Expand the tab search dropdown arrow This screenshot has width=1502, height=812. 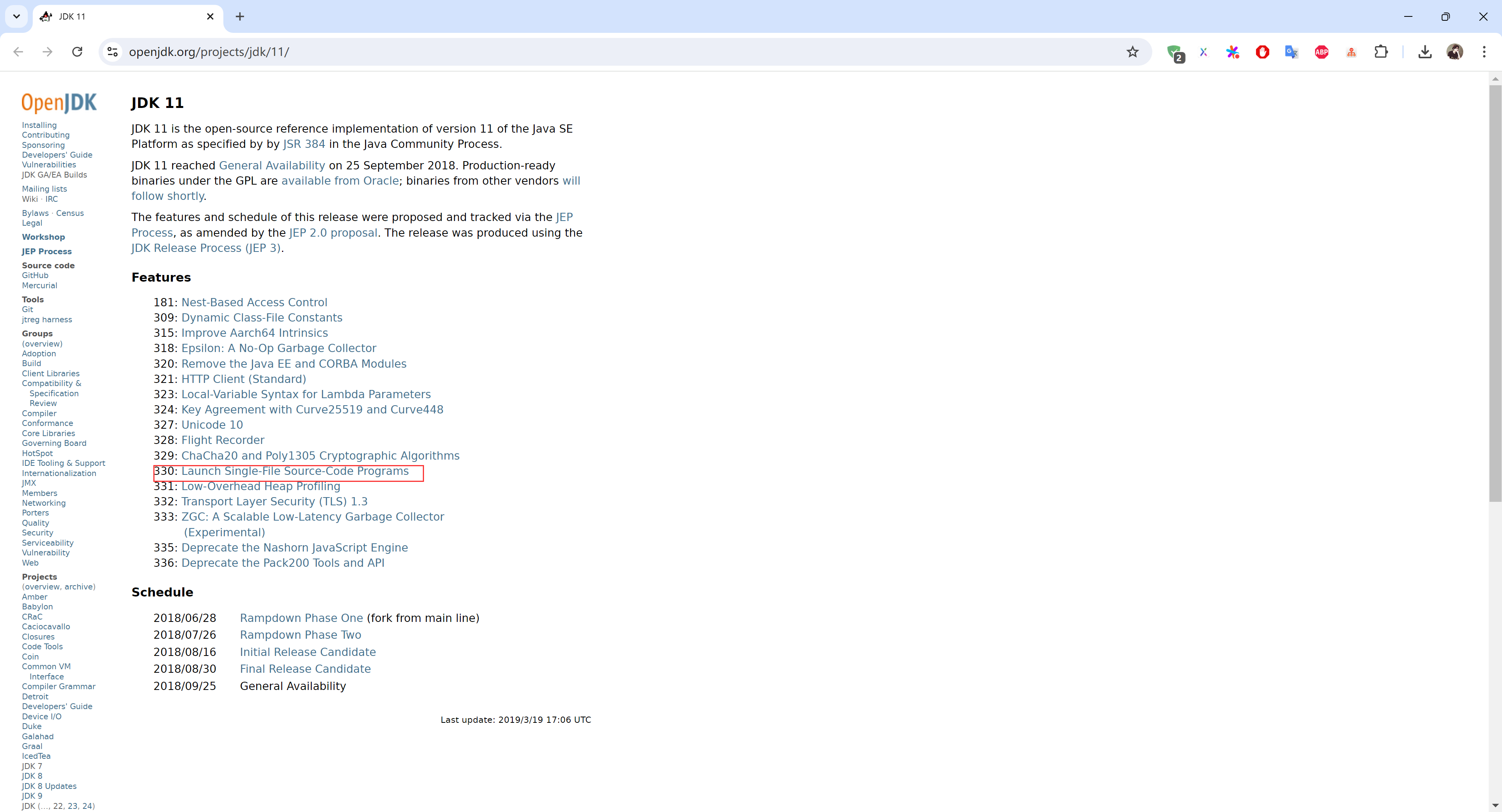16,16
